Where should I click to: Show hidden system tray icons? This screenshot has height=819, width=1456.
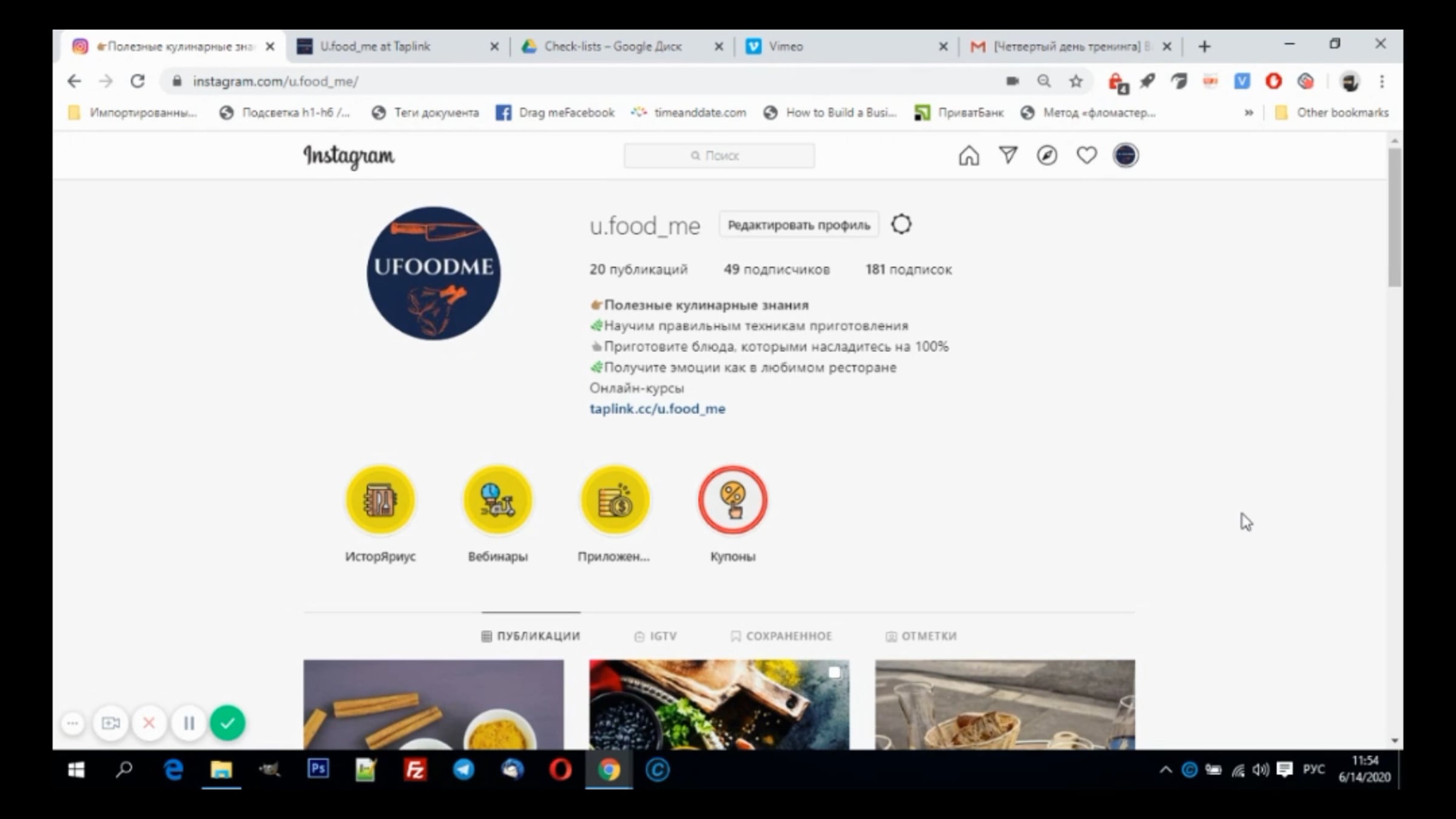pos(1165,770)
